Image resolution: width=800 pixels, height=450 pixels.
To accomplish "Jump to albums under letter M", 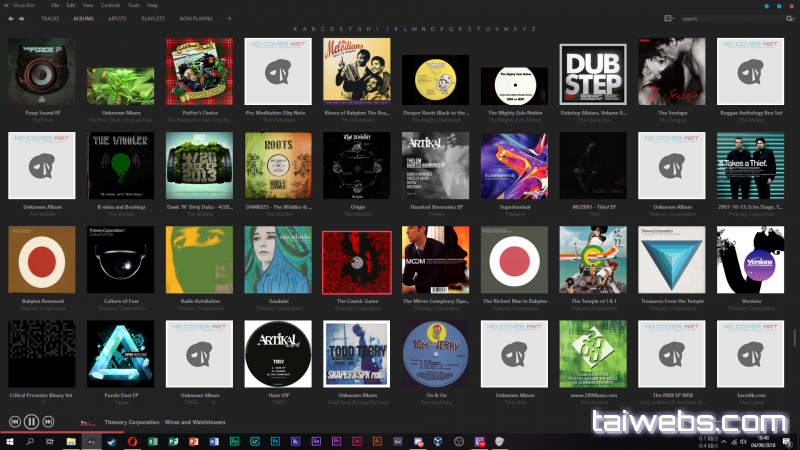I will click(x=414, y=29).
